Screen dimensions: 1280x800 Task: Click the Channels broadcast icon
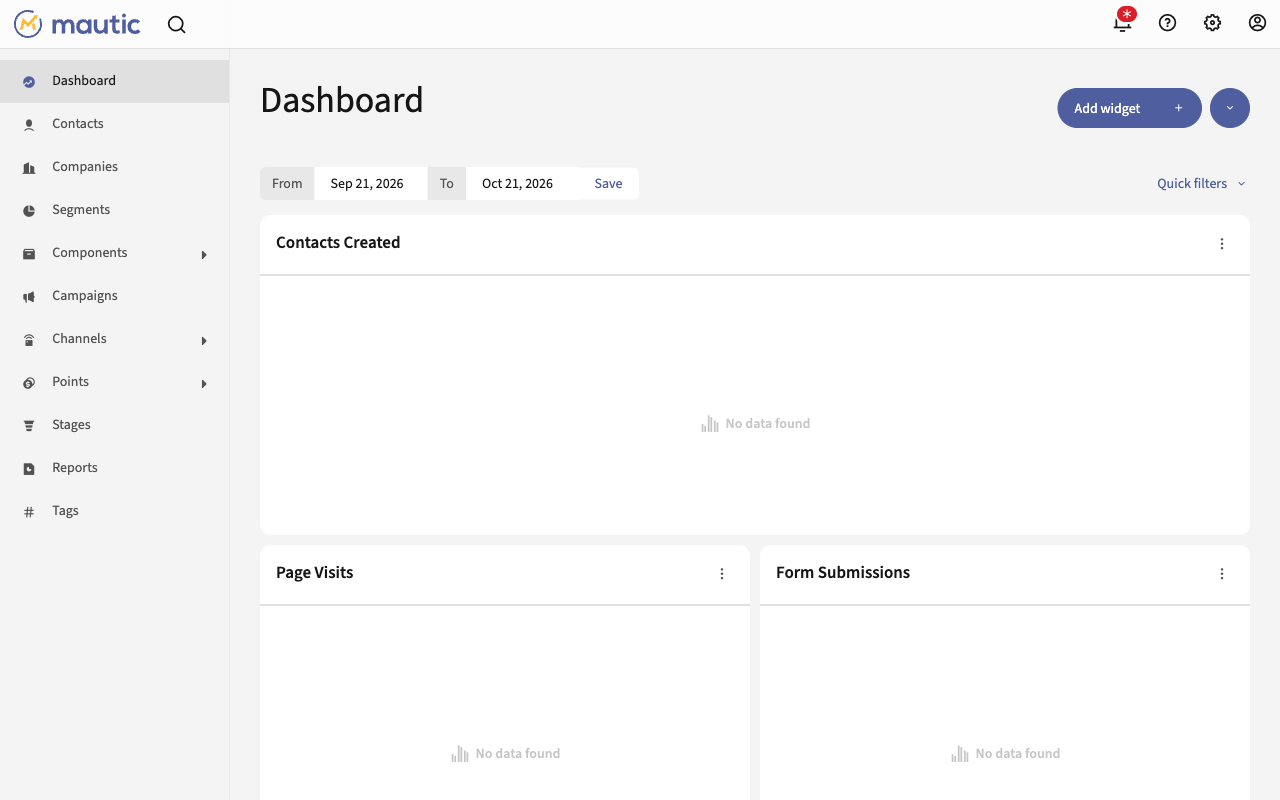(x=29, y=340)
